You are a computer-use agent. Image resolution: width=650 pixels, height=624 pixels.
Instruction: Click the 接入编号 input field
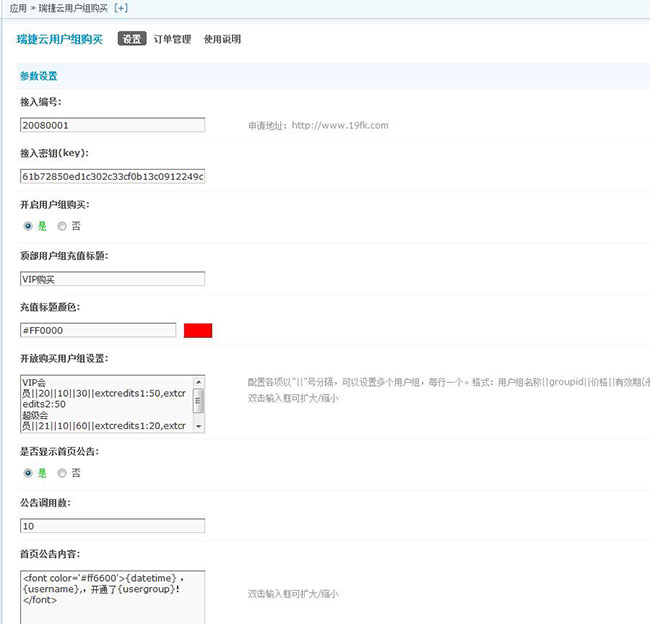coord(112,125)
